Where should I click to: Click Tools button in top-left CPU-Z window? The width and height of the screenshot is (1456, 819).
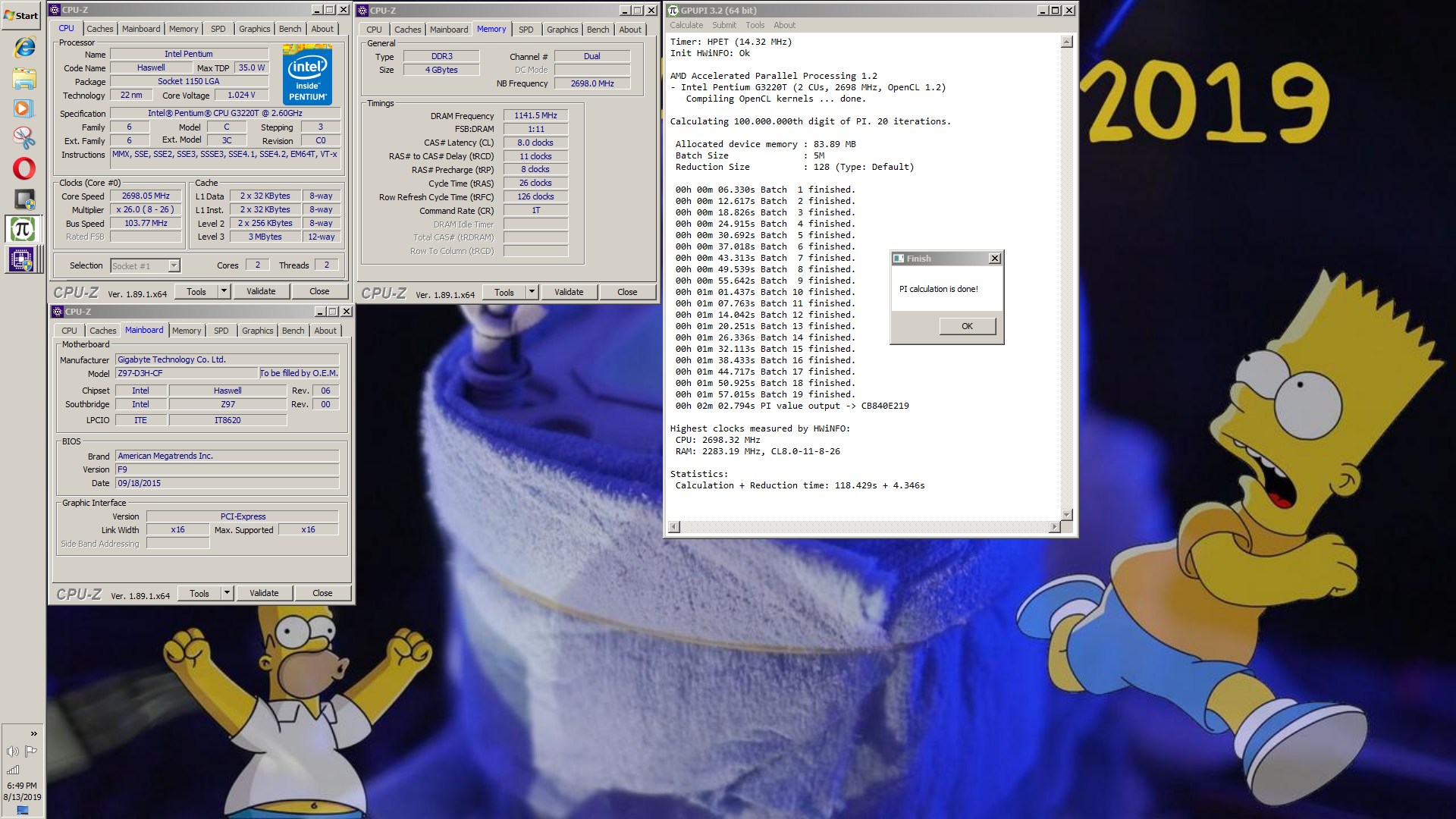(x=196, y=291)
